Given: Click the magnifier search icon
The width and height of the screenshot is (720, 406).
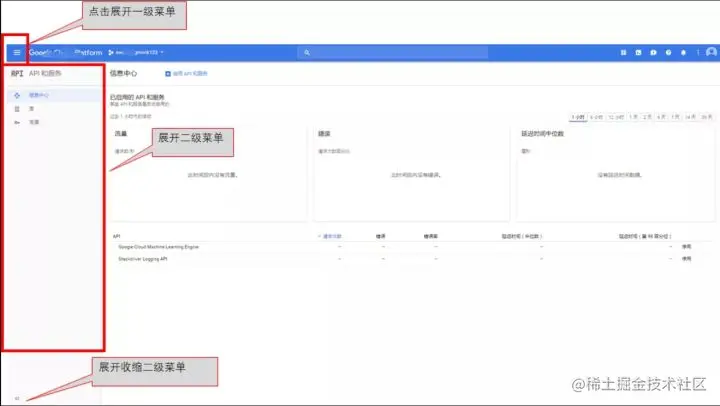Looking at the screenshot, I should coord(307,53).
